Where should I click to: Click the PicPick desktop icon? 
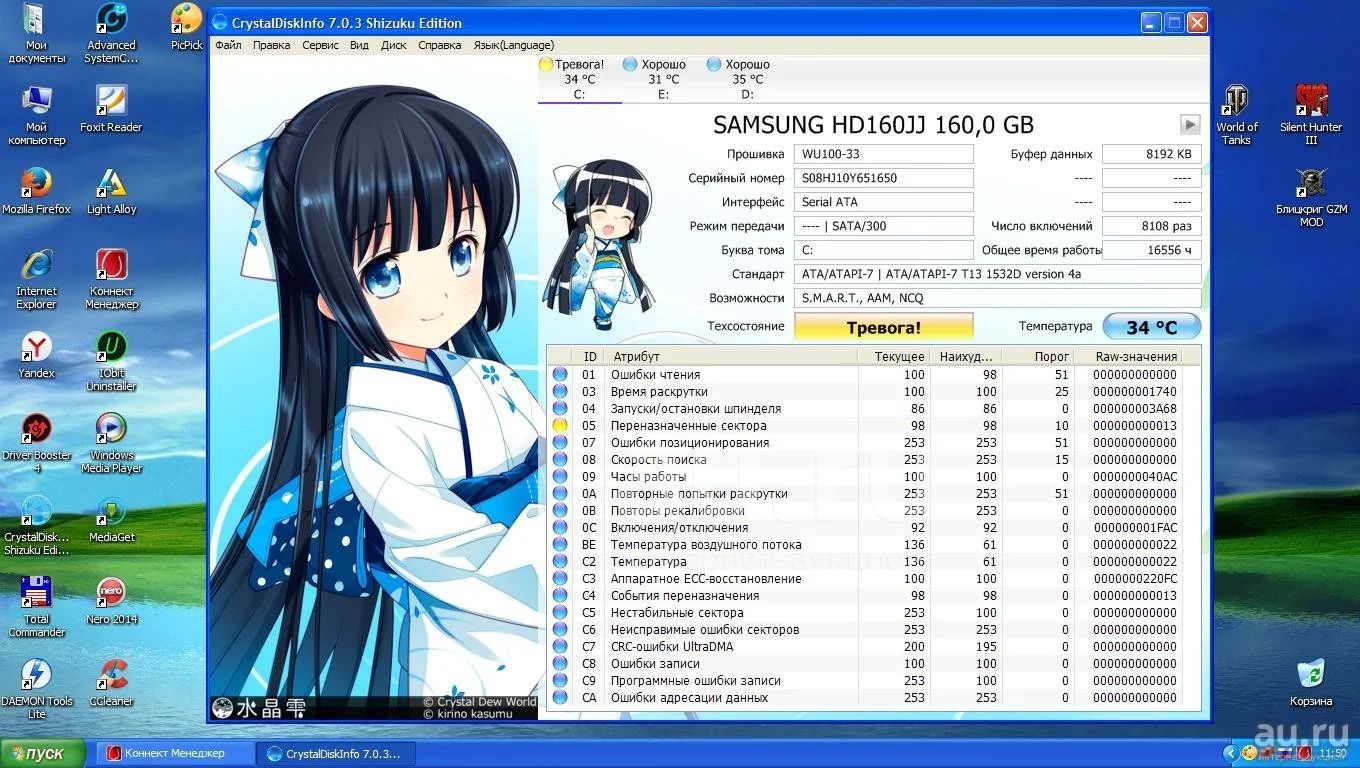pyautogui.click(x=187, y=27)
